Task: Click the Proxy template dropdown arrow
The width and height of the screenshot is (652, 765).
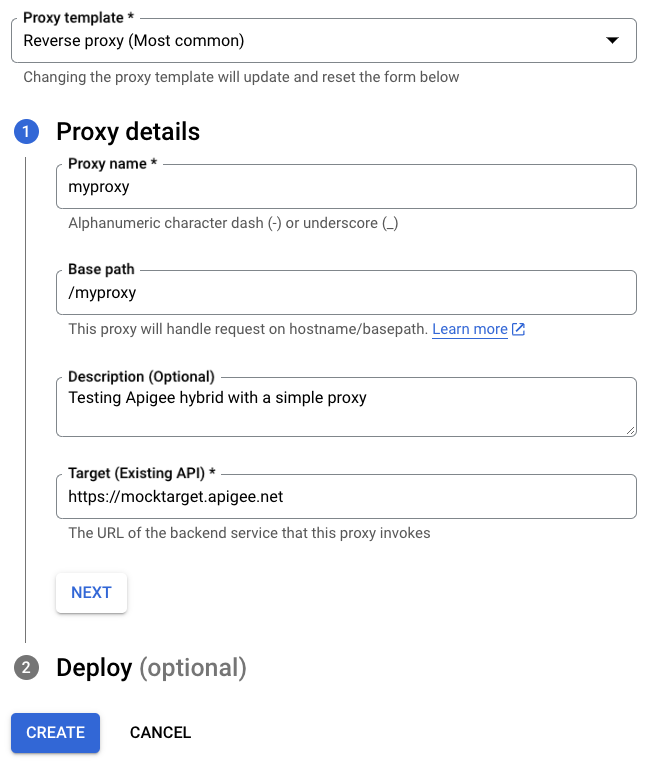Action: pyautogui.click(x=612, y=41)
